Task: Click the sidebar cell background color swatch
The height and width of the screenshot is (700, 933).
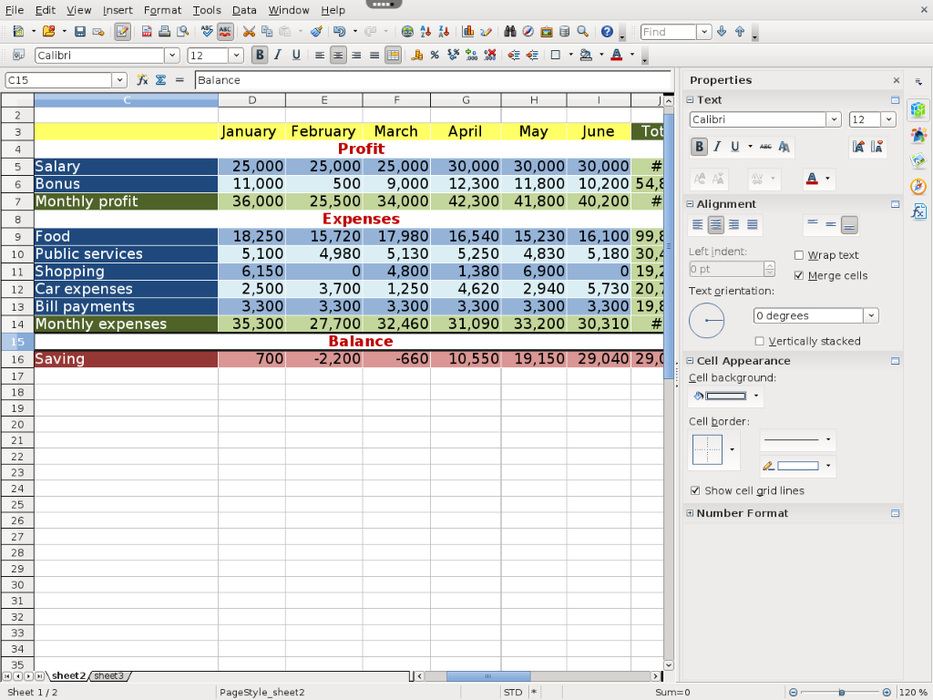Action: point(724,396)
